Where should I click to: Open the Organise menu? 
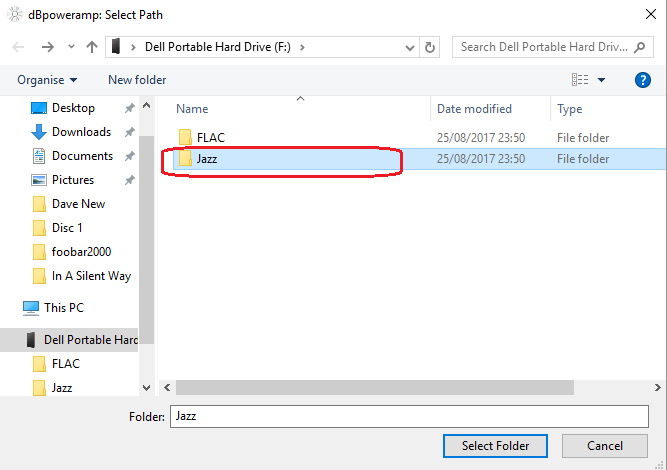tap(47, 80)
